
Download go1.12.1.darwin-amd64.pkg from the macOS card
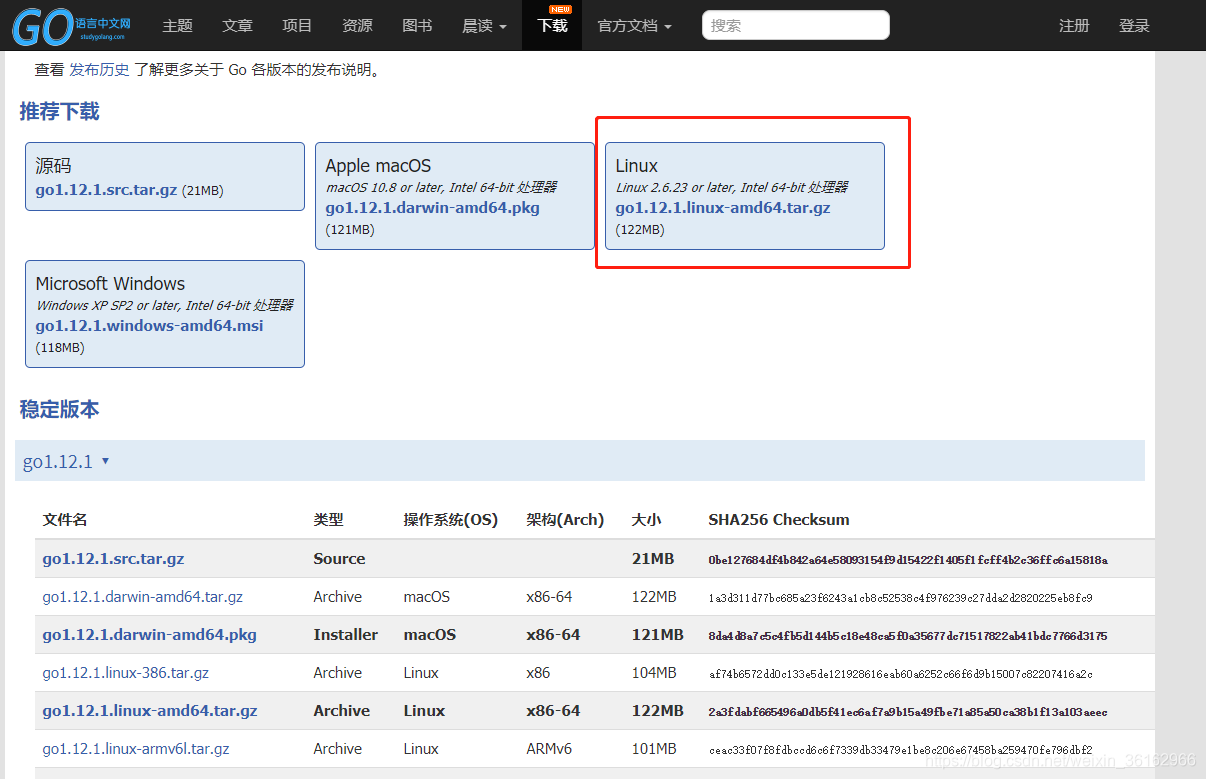432,208
